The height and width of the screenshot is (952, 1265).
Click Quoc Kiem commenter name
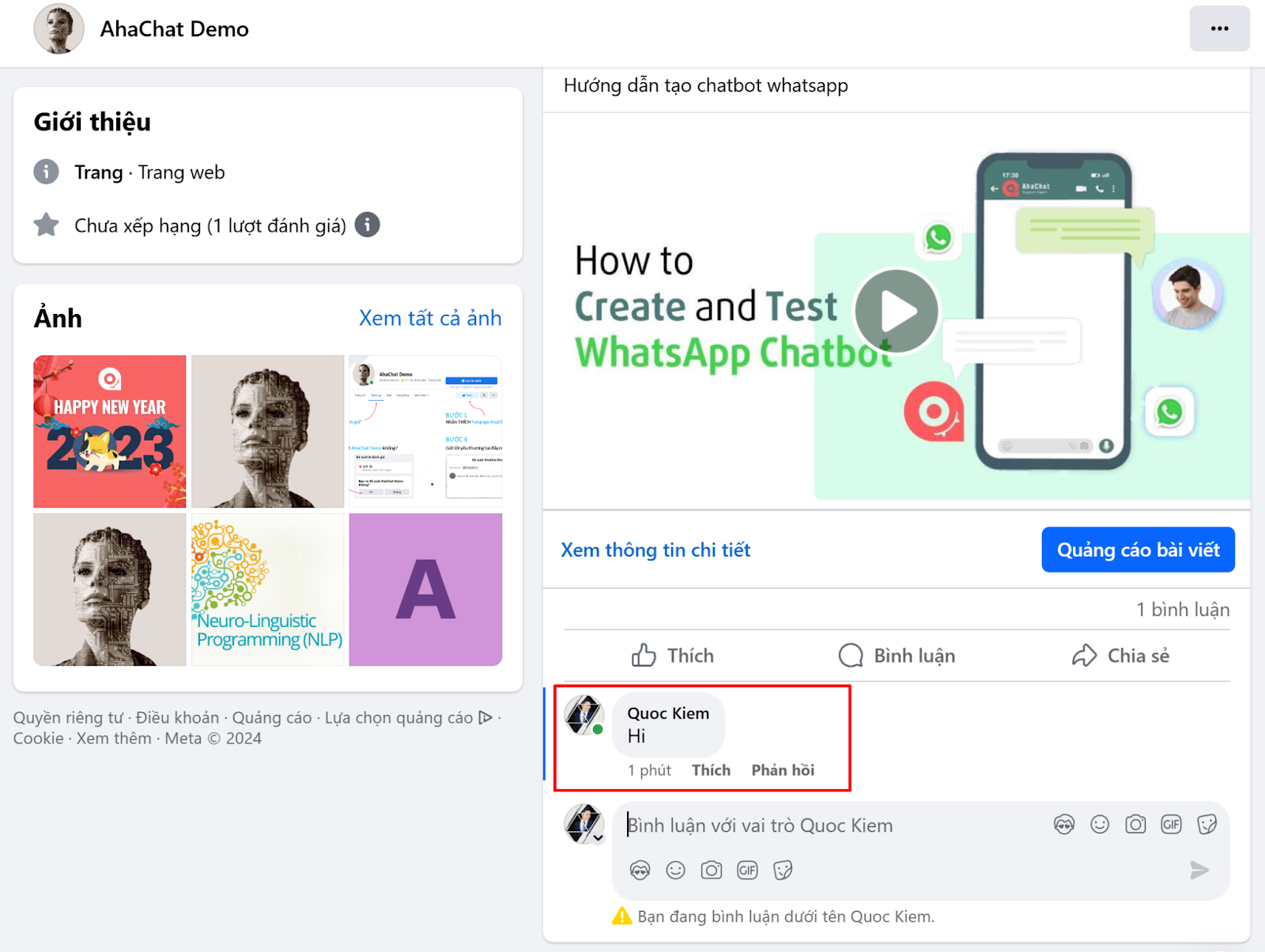pyautogui.click(x=668, y=713)
